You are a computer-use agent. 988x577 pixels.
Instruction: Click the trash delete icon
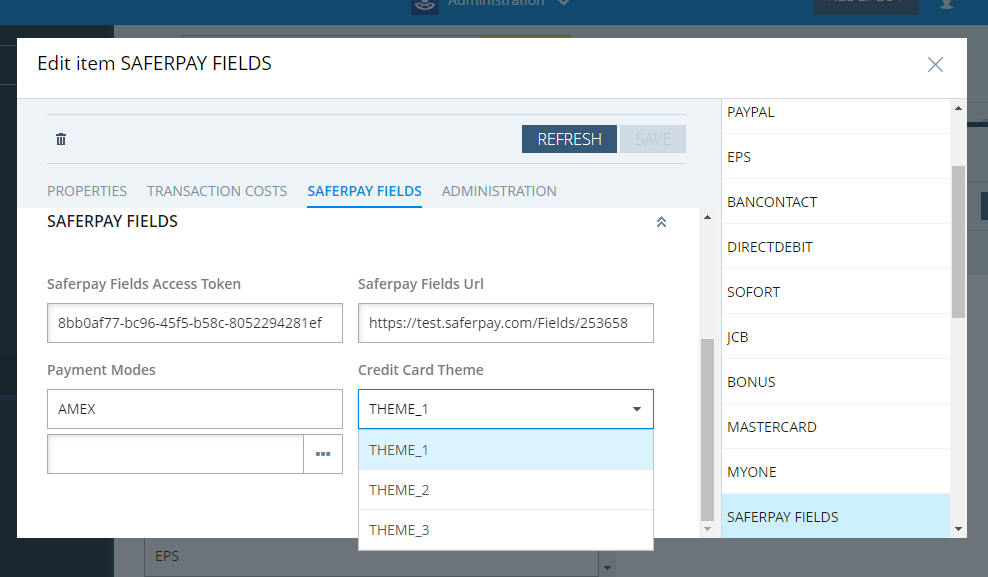61,140
